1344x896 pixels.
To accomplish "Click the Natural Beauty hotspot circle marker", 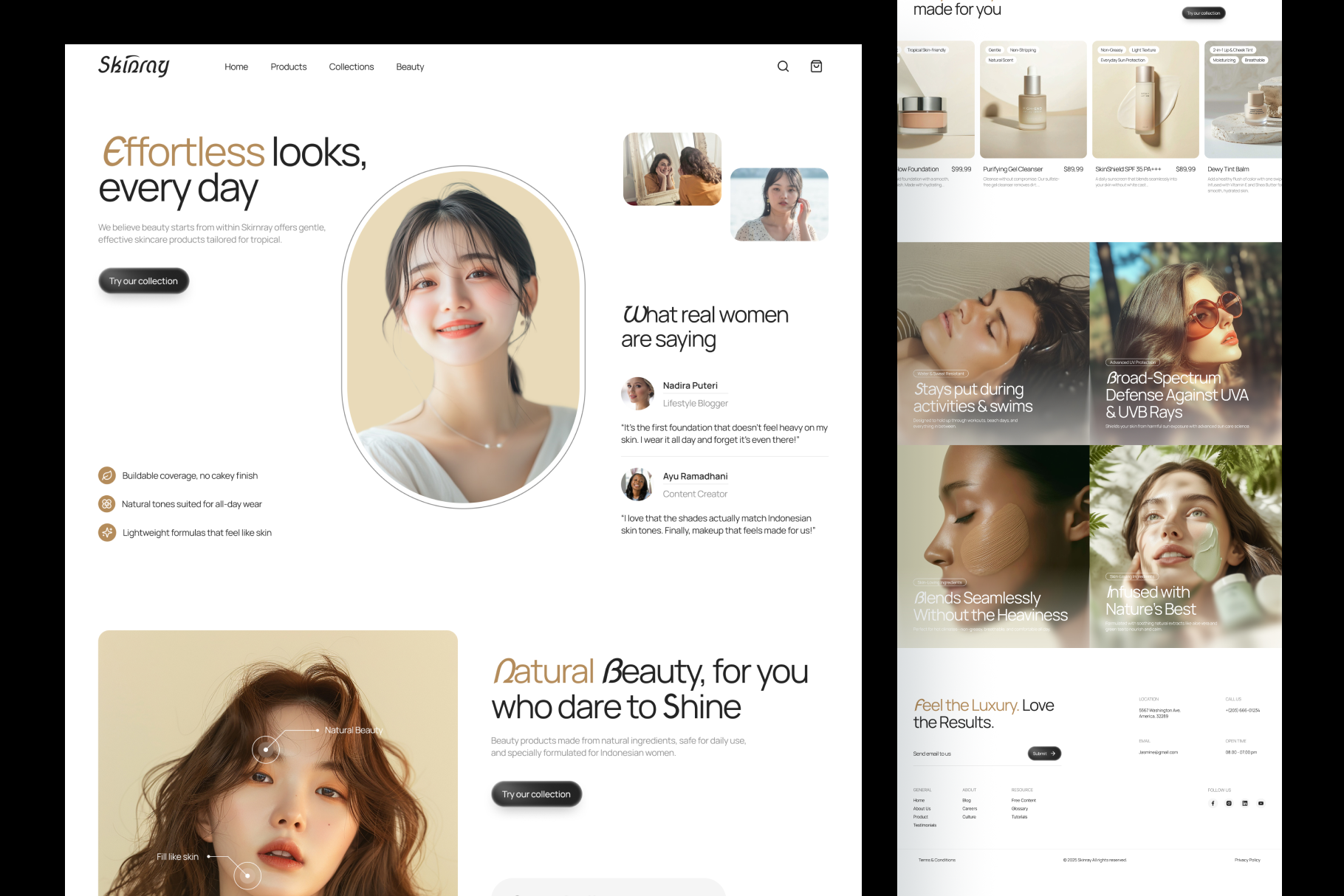I will click(x=266, y=750).
